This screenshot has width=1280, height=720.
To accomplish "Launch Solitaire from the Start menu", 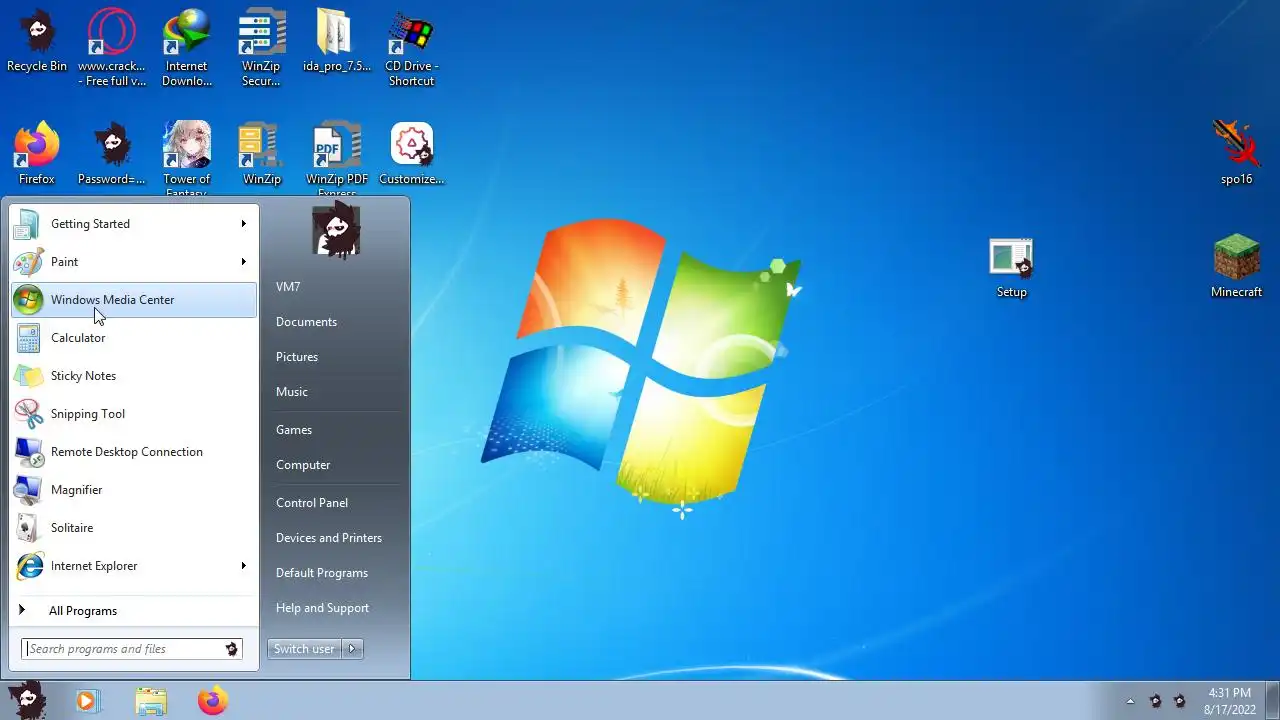I will [x=134, y=528].
